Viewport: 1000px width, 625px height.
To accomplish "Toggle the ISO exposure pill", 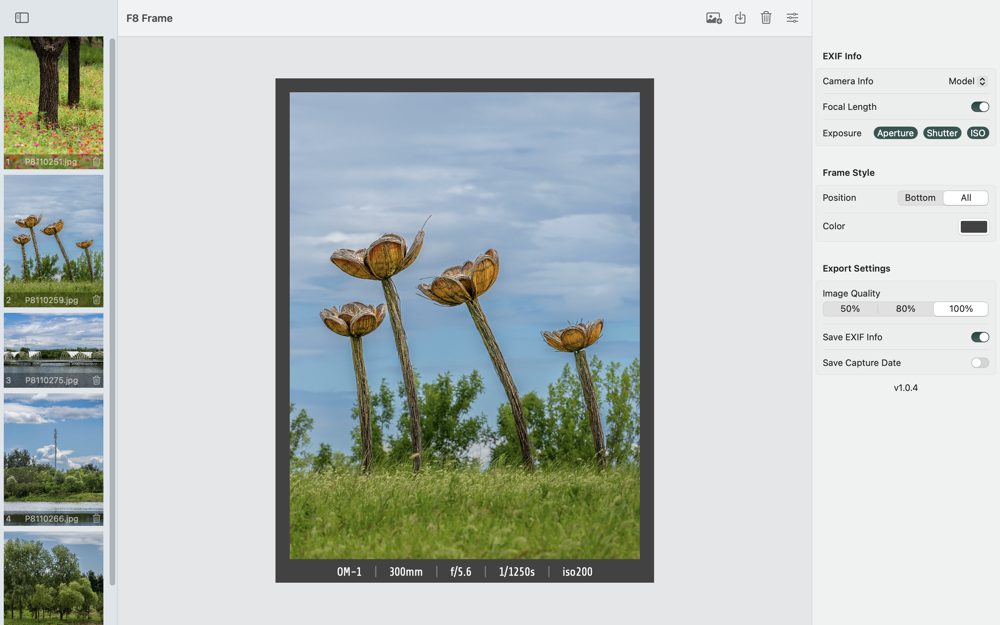I will click(978, 133).
